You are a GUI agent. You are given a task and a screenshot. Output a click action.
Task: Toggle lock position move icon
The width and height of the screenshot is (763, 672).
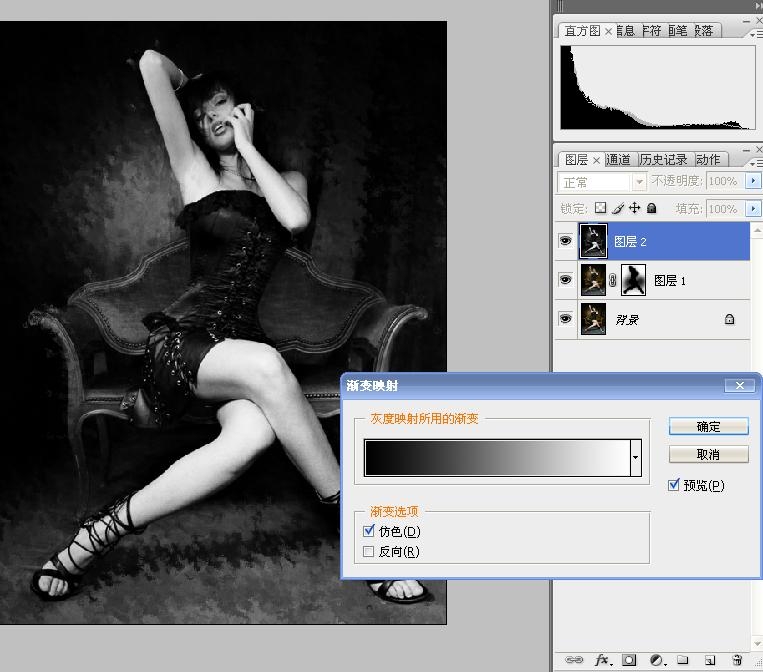pos(635,208)
